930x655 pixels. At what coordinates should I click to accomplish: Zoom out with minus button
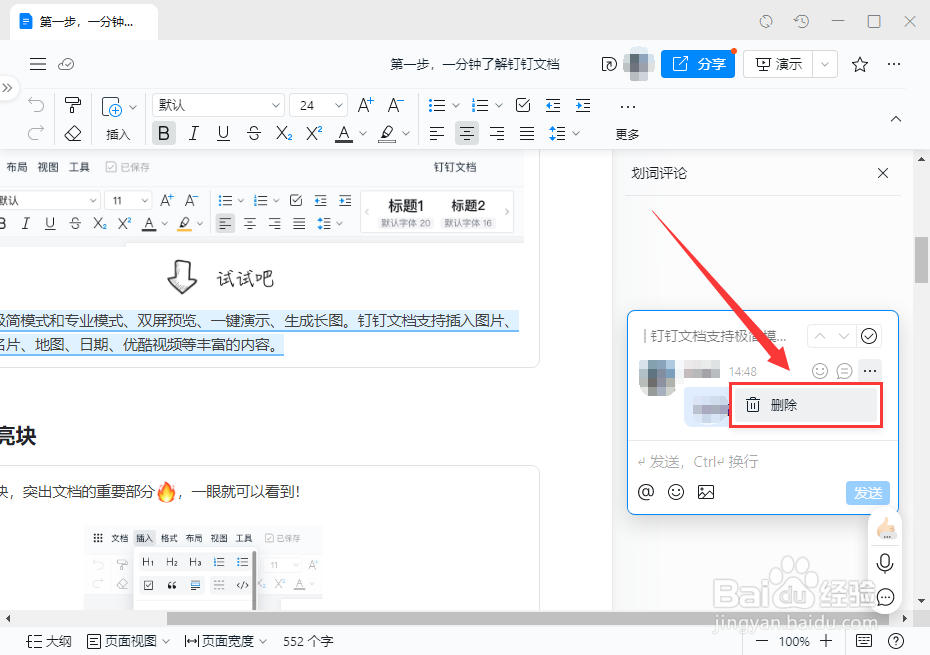tap(762, 641)
